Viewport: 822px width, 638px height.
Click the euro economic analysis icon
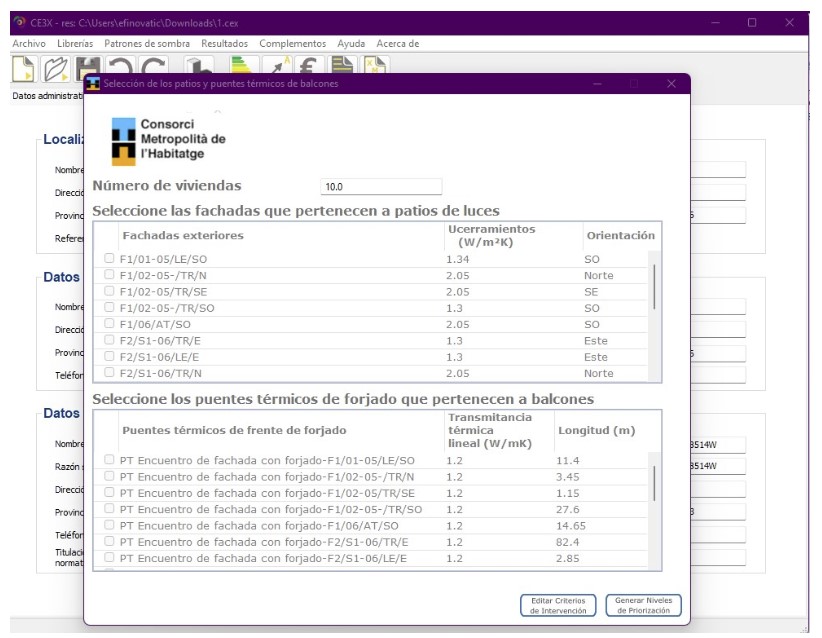309,64
